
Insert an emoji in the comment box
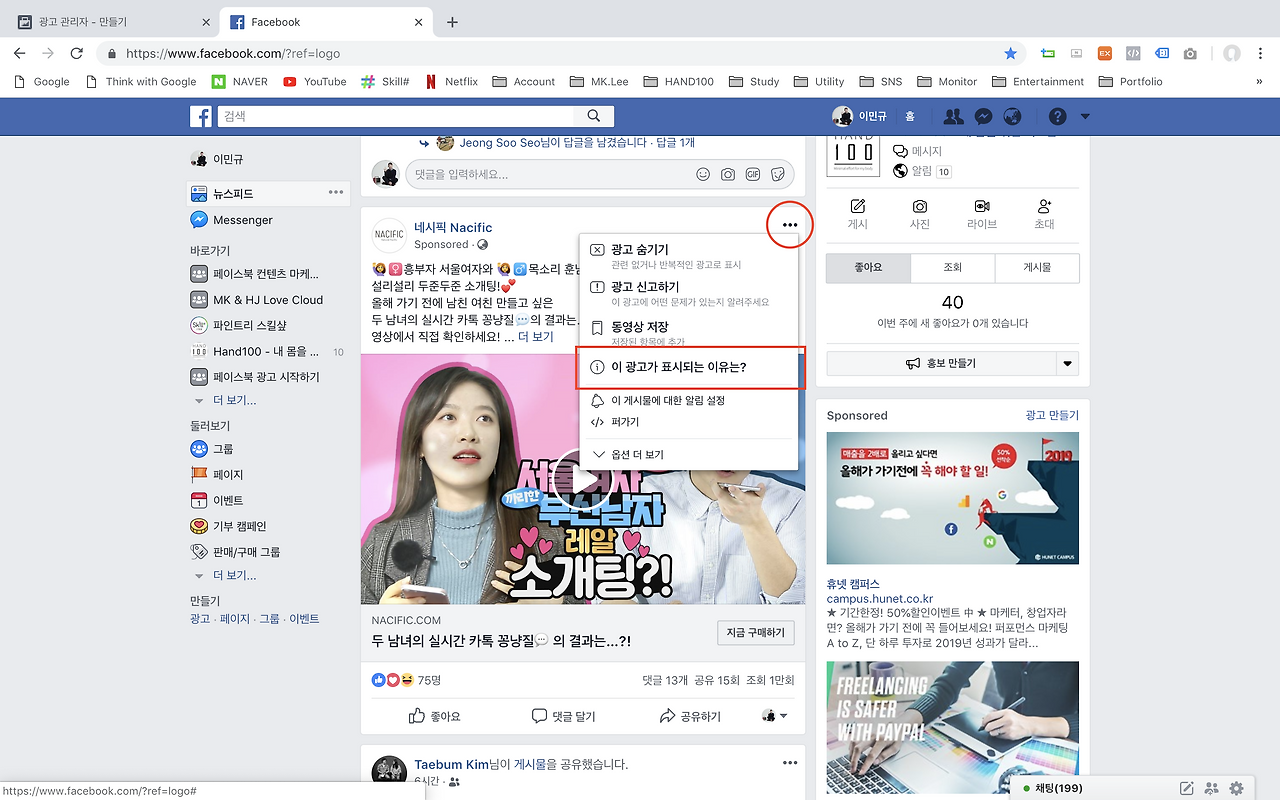(x=703, y=174)
